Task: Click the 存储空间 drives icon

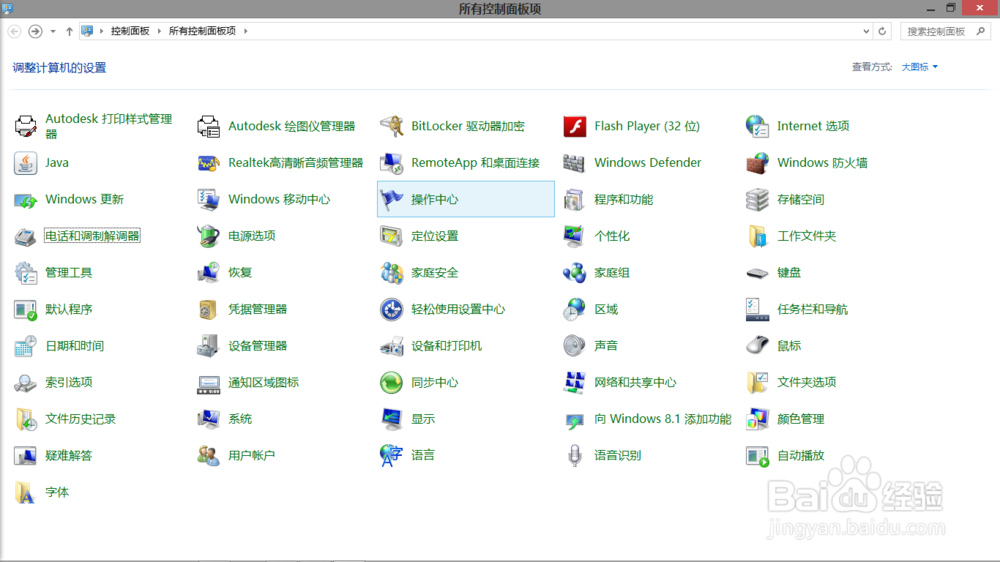Action: point(757,200)
